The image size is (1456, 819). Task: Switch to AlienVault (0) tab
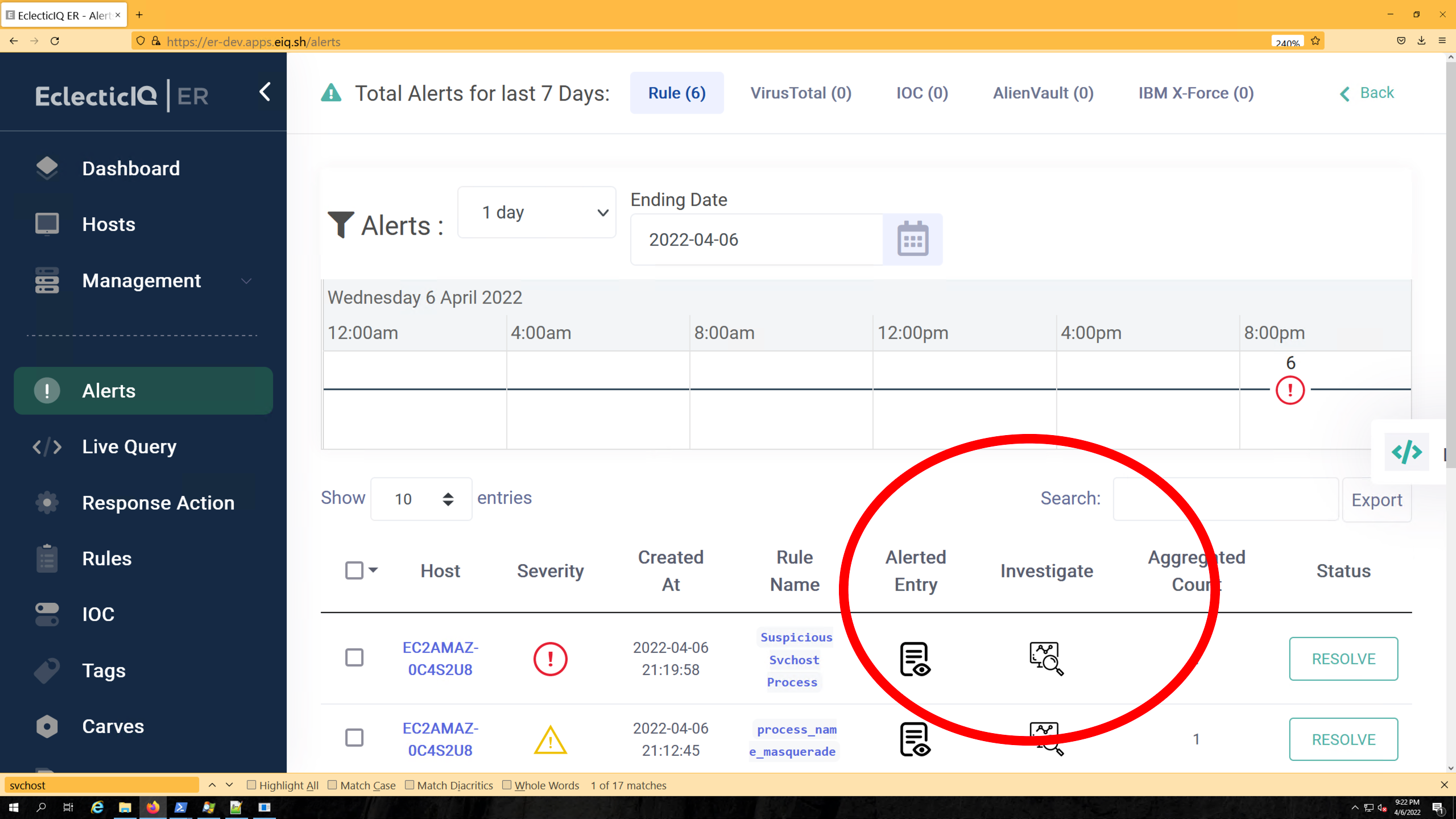coord(1043,93)
